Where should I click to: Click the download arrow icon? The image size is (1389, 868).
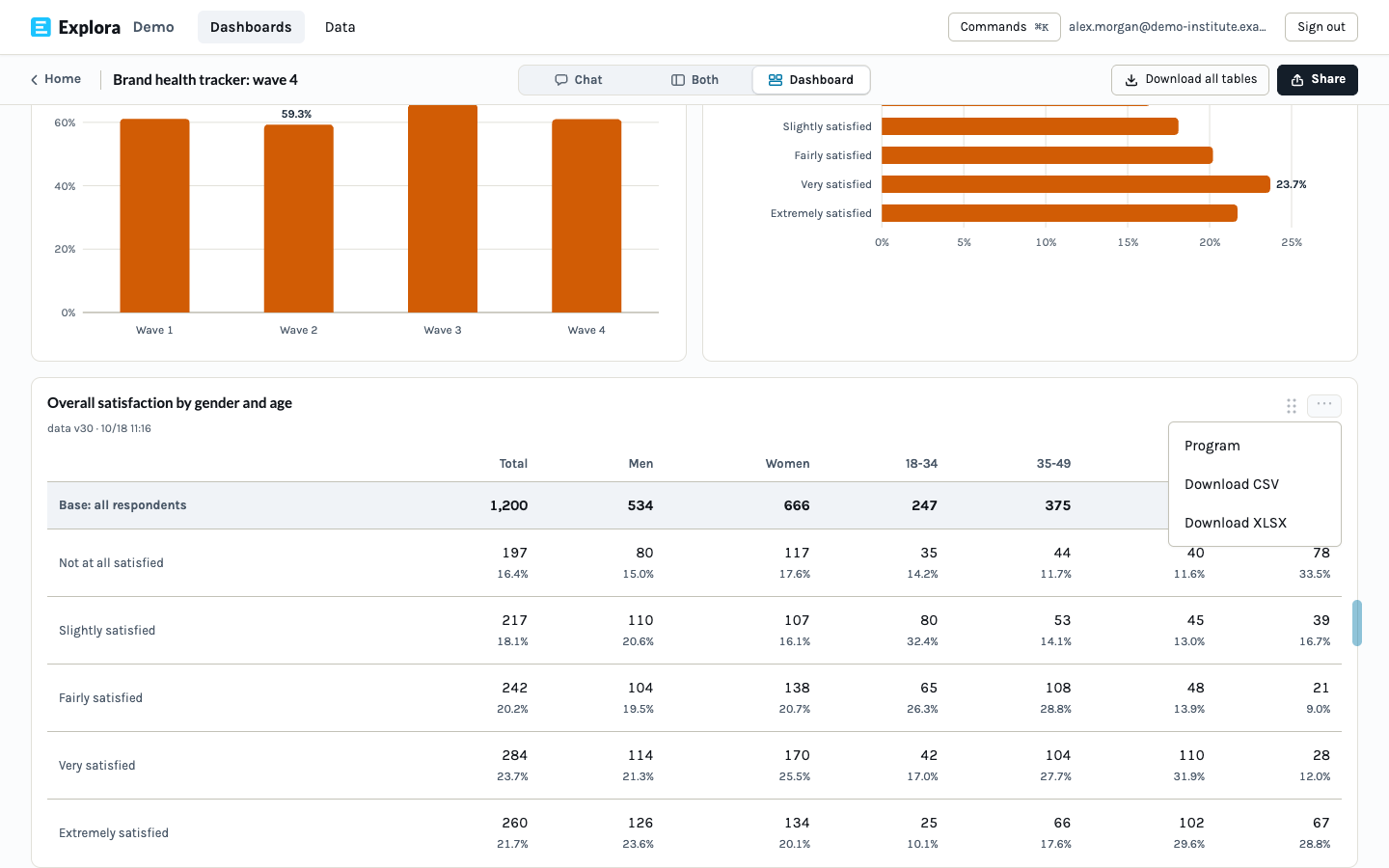[1131, 80]
